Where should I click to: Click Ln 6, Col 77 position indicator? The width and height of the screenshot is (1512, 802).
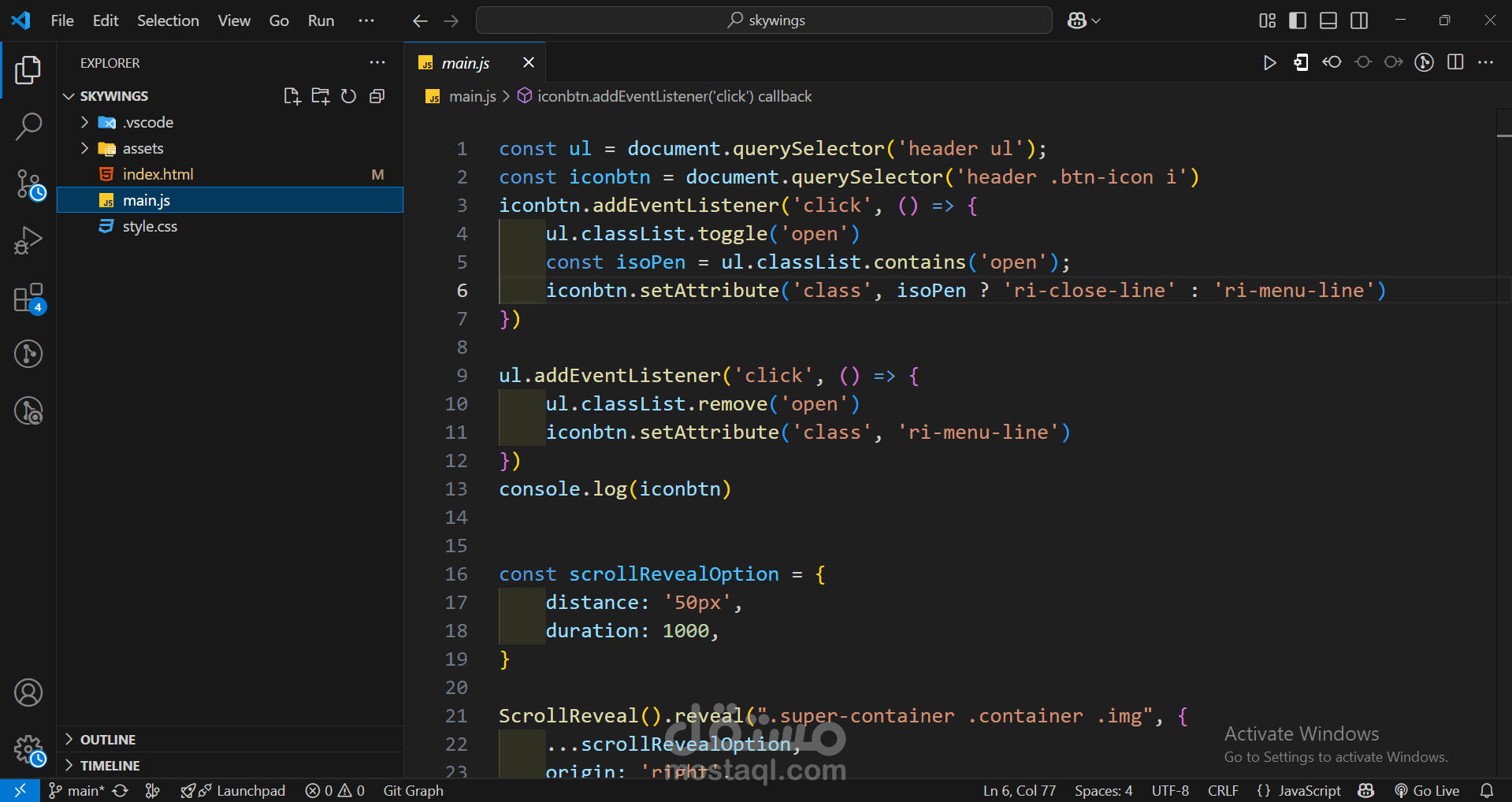point(1020,790)
